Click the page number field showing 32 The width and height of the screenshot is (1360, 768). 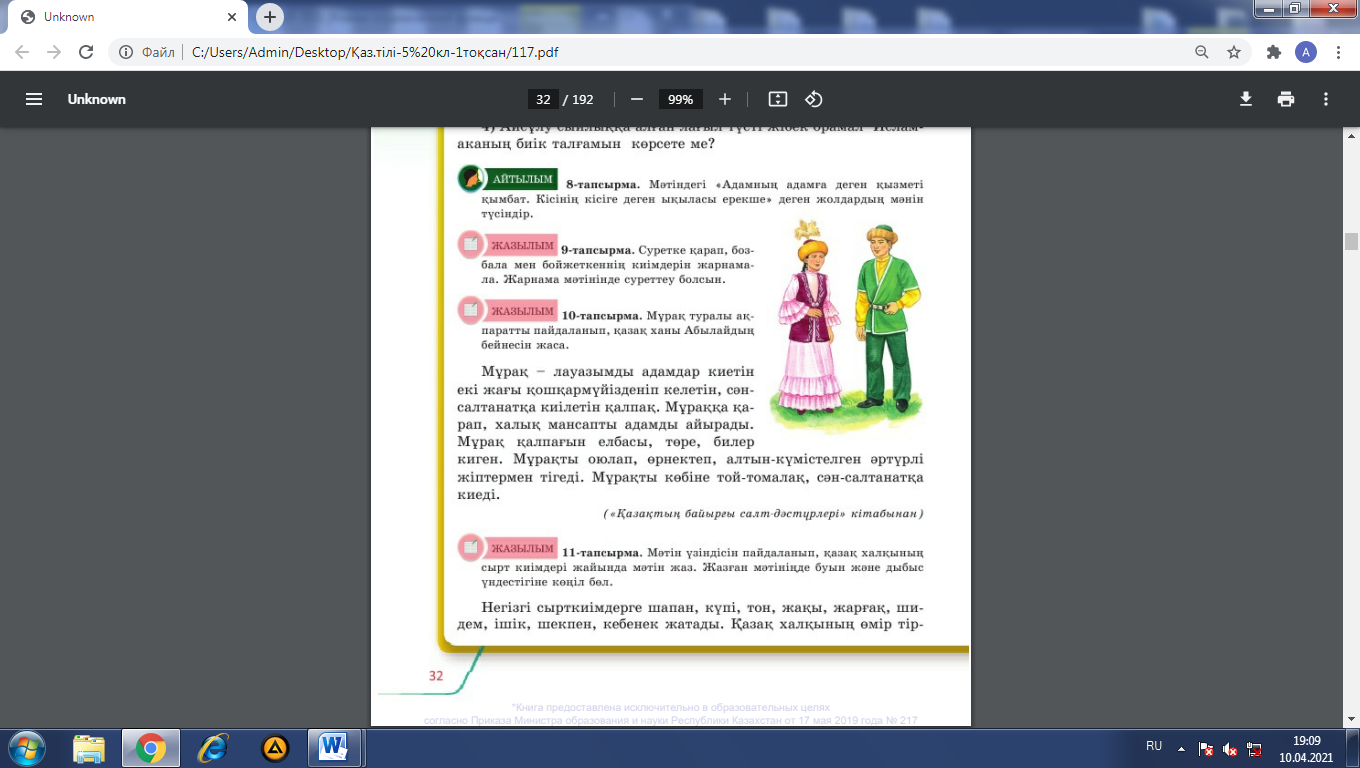[543, 99]
